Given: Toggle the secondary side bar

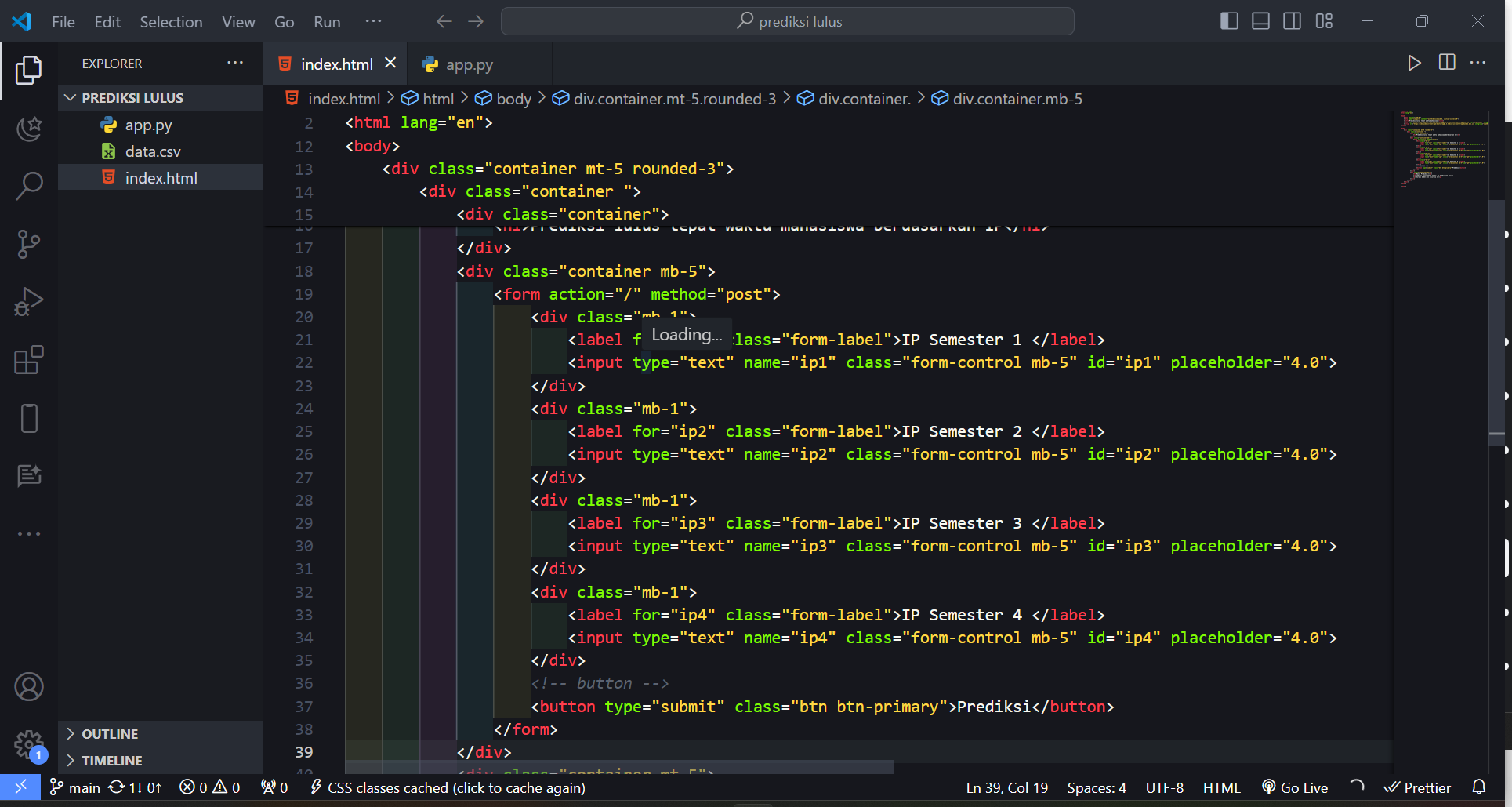Looking at the screenshot, I should pos(1292,21).
